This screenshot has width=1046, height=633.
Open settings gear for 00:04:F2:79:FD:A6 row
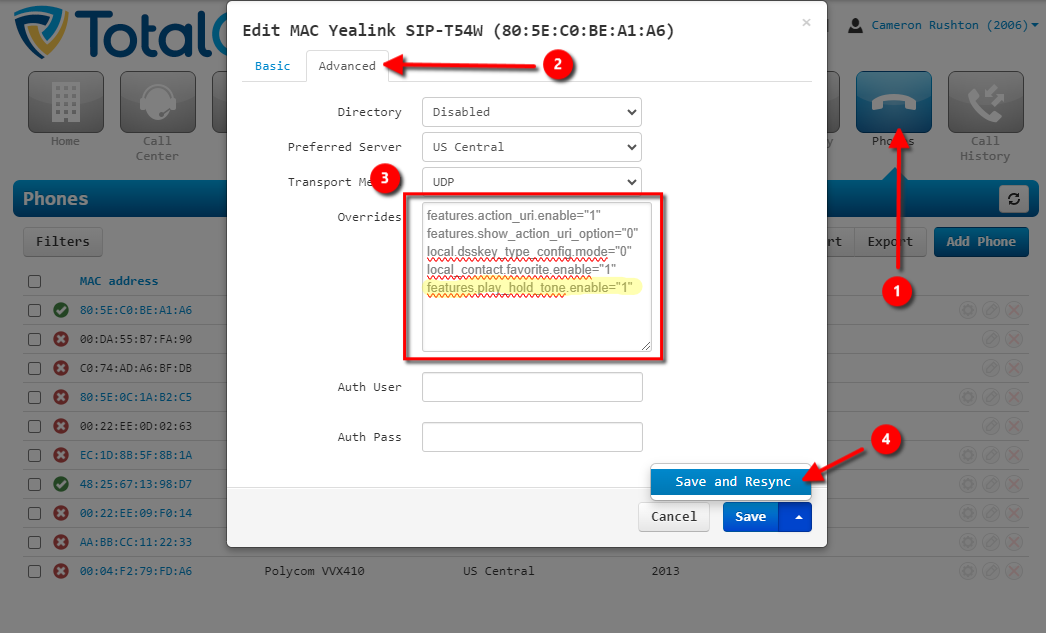pyautogui.click(x=968, y=571)
